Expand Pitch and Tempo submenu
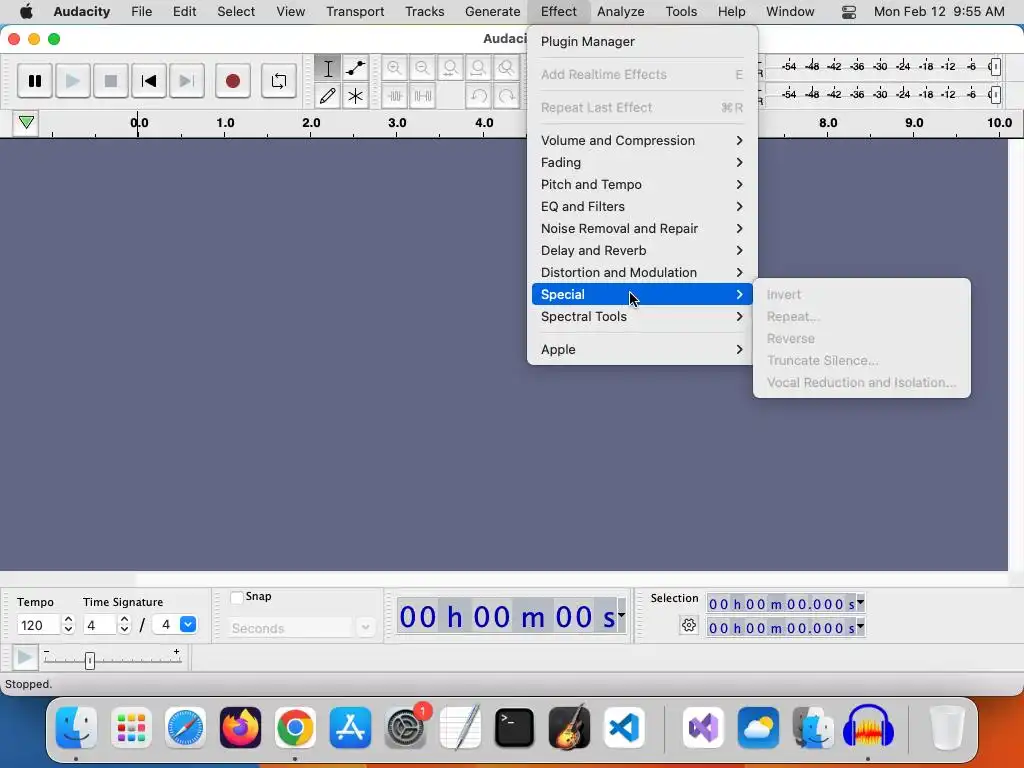The image size is (1024, 768). click(x=642, y=184)
